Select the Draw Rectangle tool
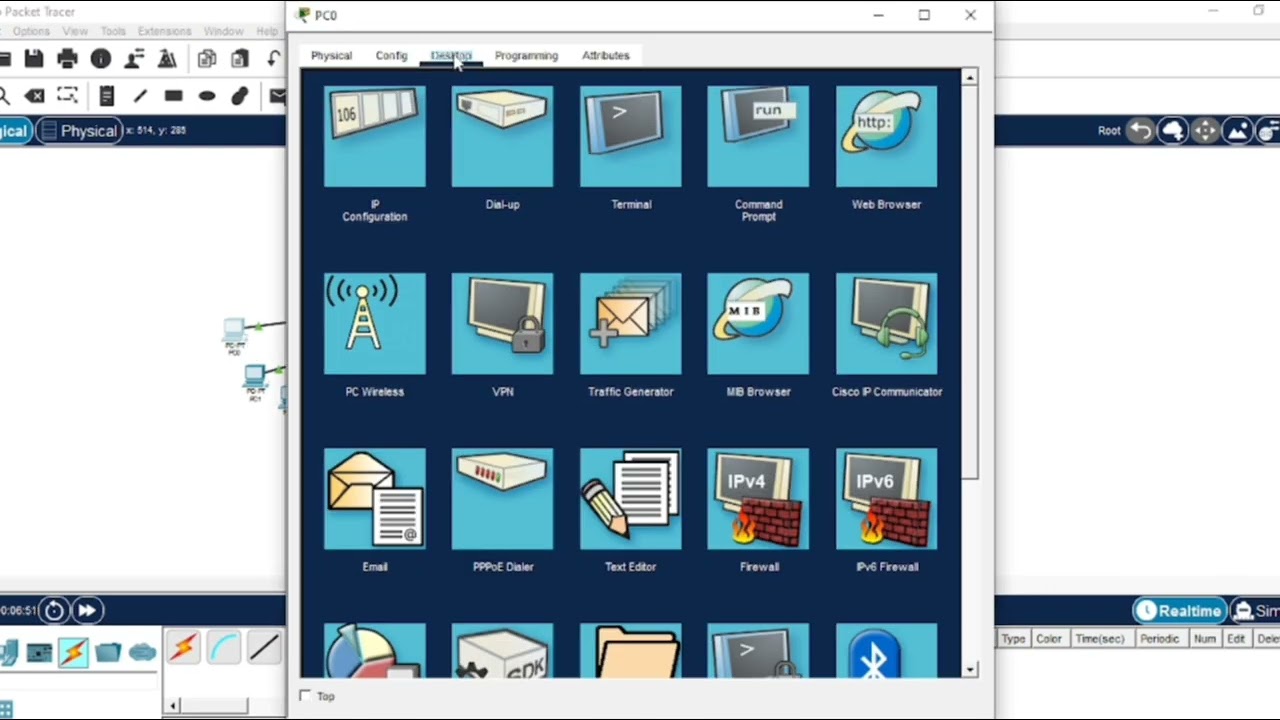This screenshot has width=1280, height=720. coord(173,96)
